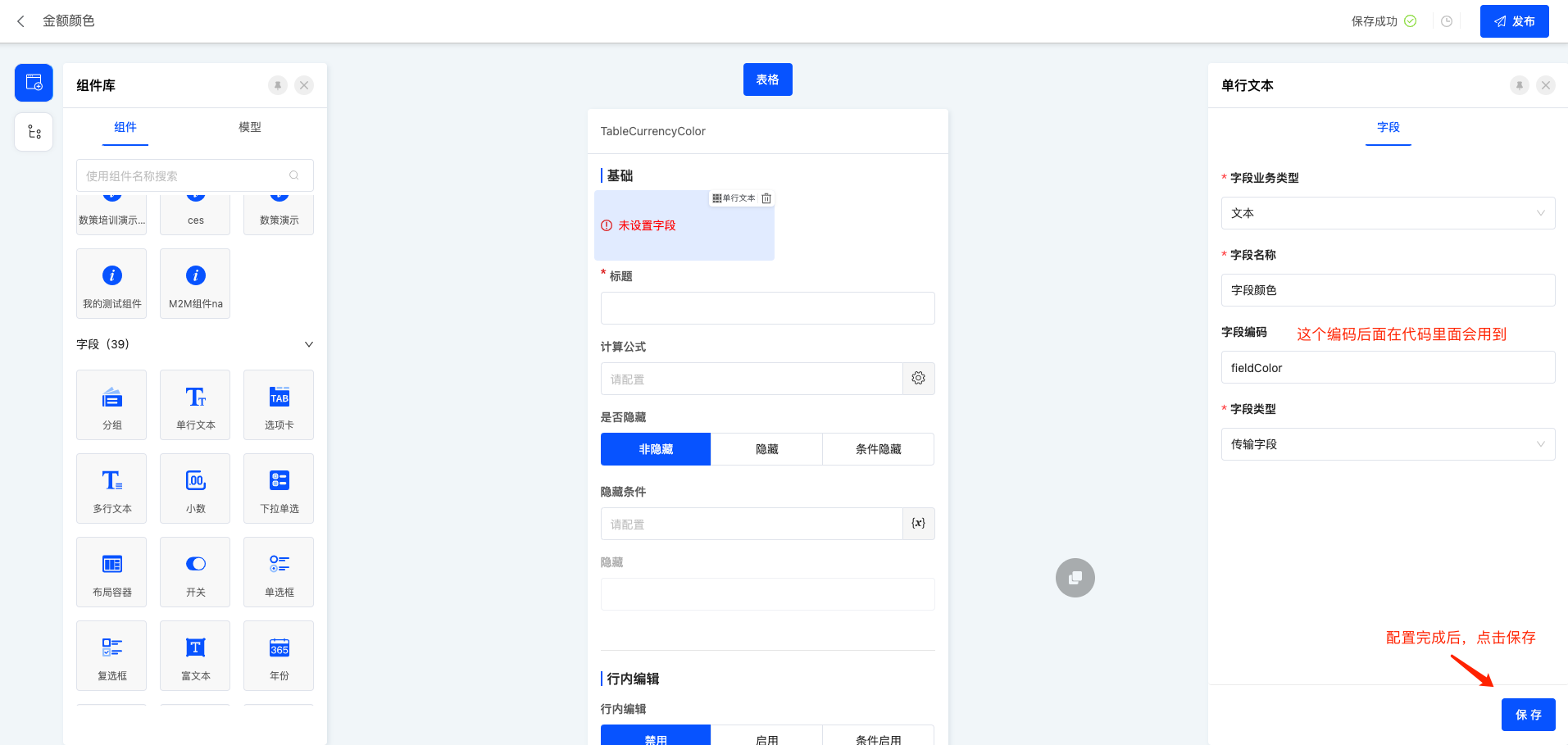Select the component library sidebar icon

(x=34, y=83)
